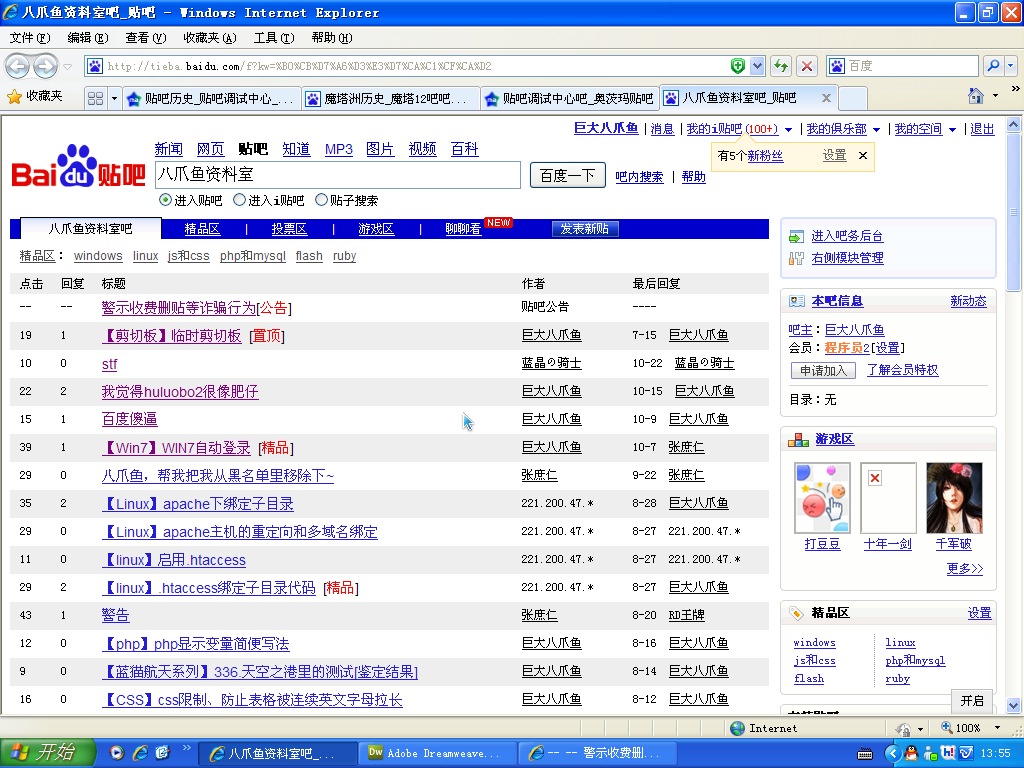
Task: Launch Internet Explorer from quick launch bar
Action: pyautogui.click(x=140, y=753)
